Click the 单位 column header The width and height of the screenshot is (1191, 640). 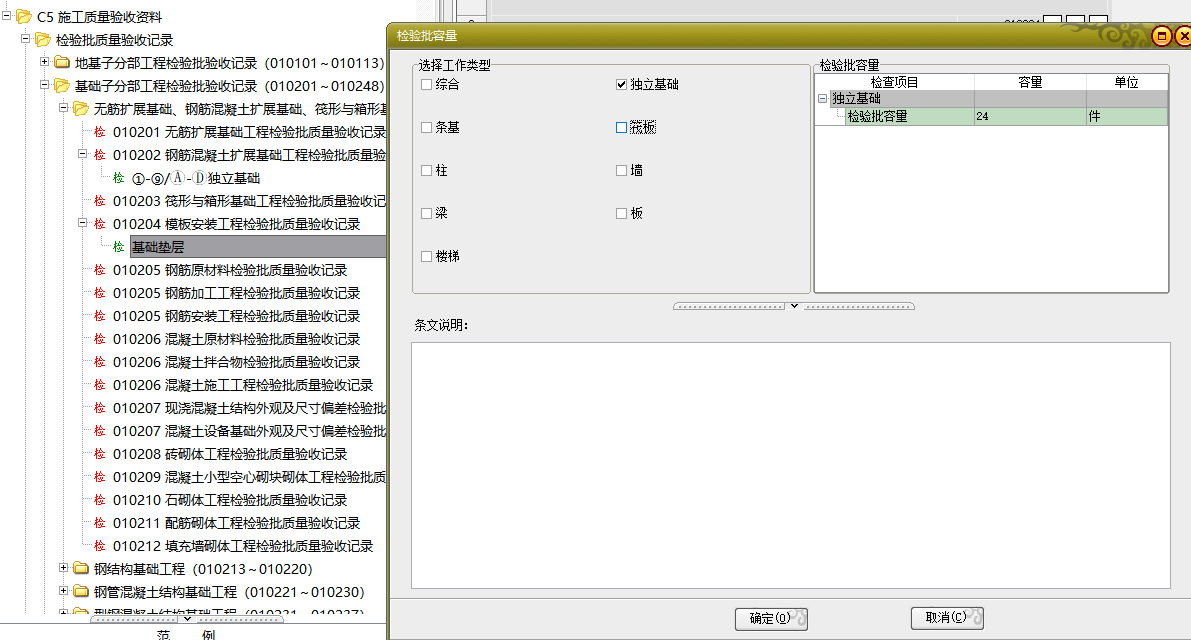click(x=1127, y=82)
